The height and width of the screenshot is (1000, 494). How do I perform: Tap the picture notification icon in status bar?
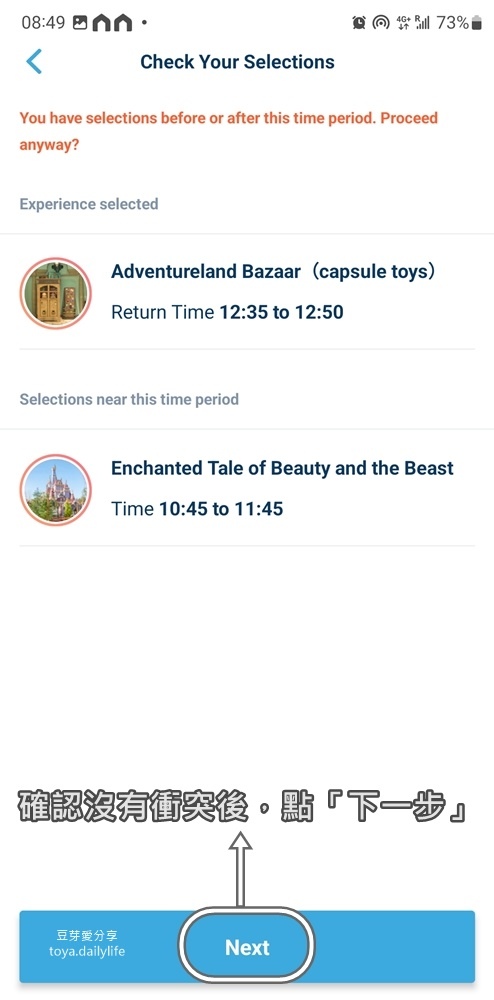tap(80, 23)
